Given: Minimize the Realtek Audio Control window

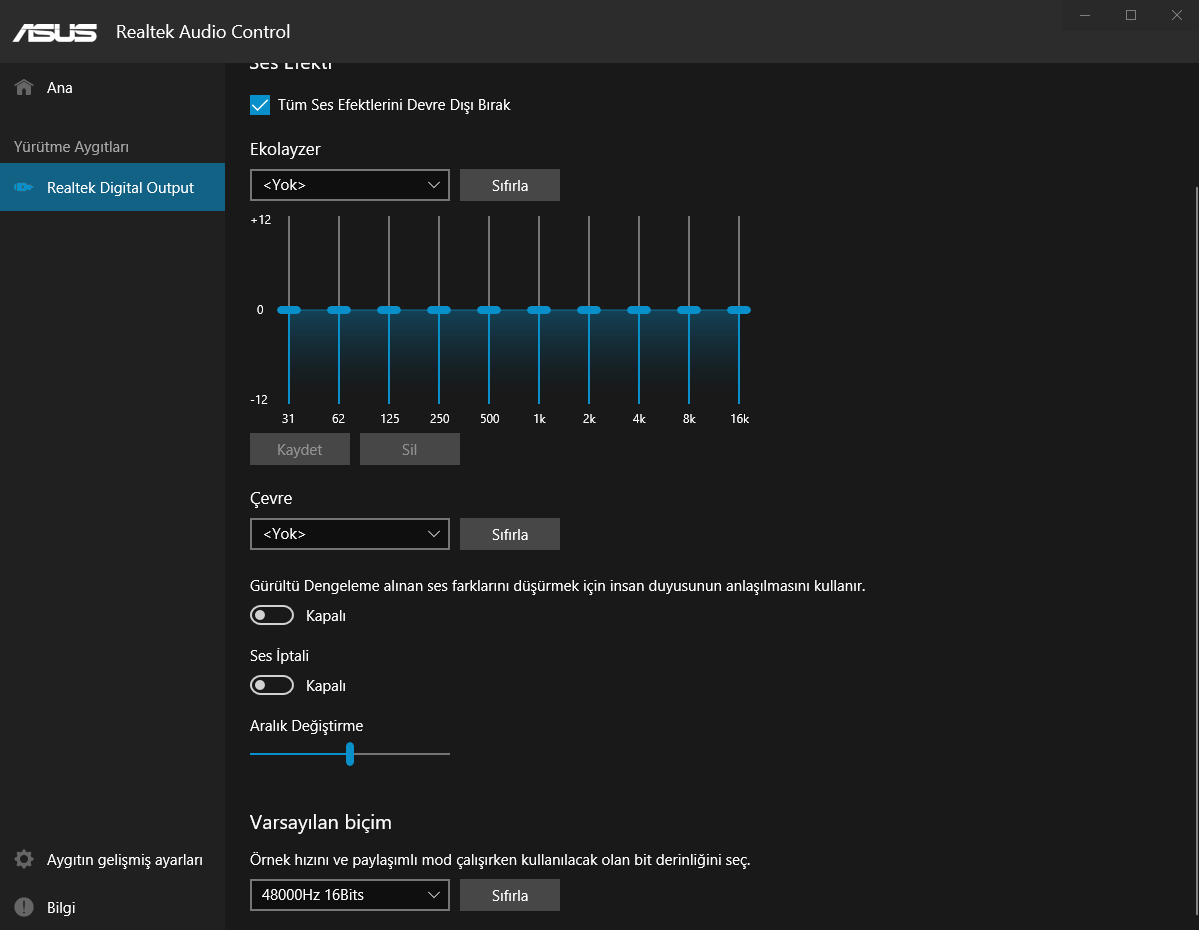Looking at the screenshot, I should 1084,15.
